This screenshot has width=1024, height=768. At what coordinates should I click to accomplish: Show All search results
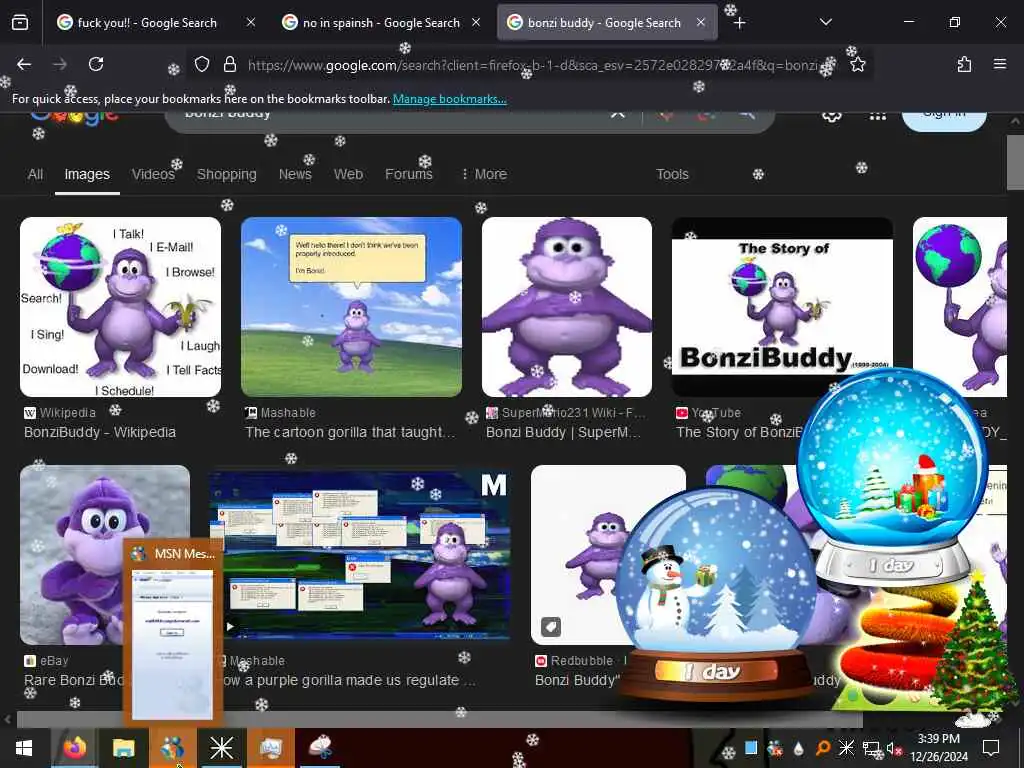tap(35, 174)
